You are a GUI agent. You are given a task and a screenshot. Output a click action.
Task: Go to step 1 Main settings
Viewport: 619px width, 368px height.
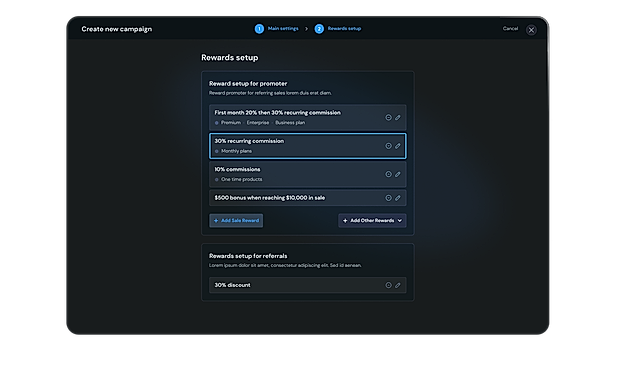pyautogui.click(x=276, y=28)
